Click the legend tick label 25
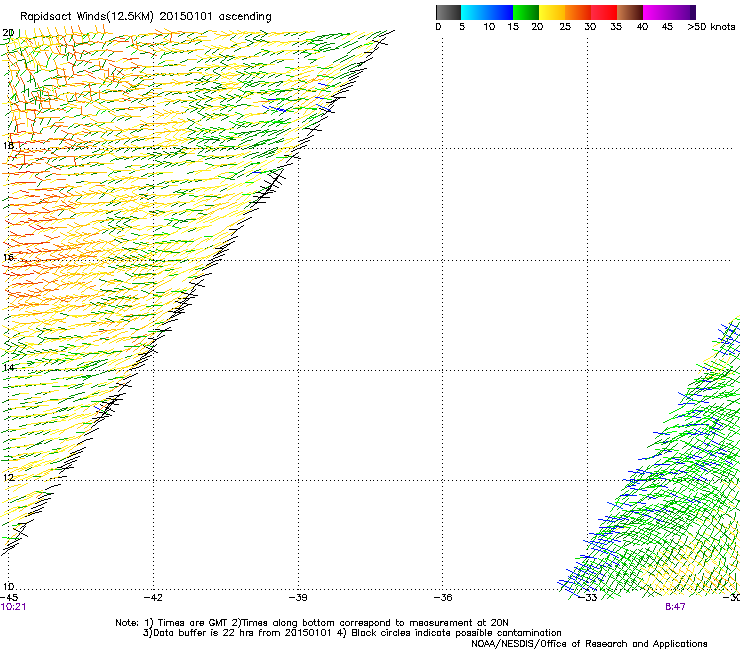740x650 pixels. 565,27
